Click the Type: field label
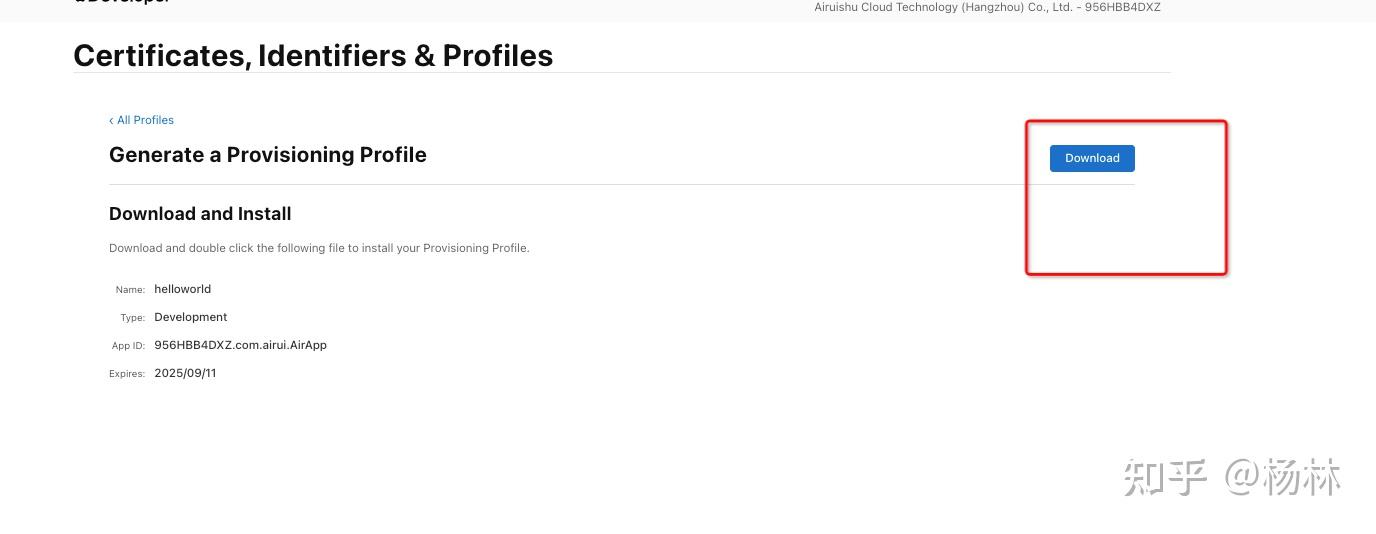This screenshot has height=534, width=1376. 132,318
